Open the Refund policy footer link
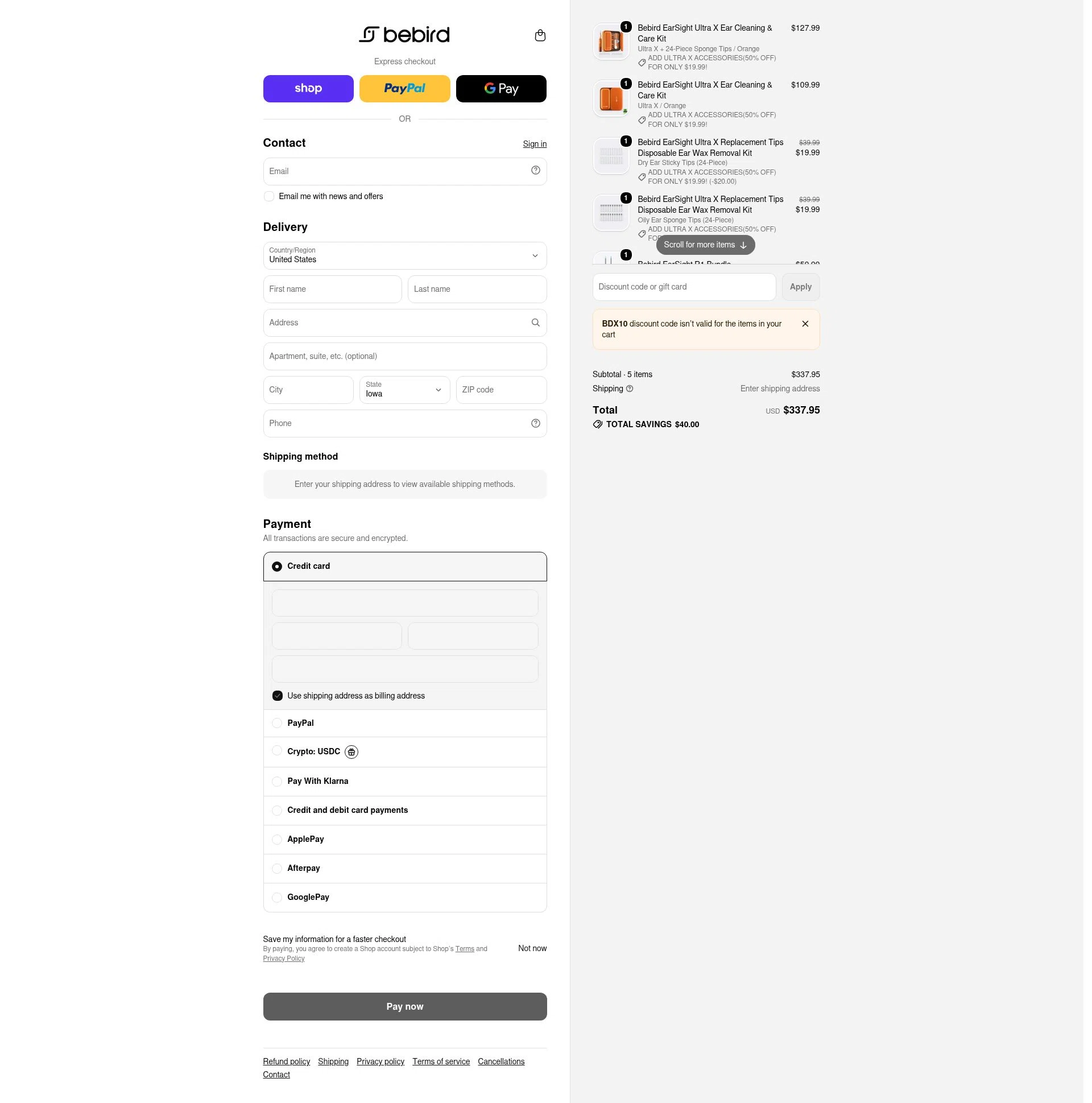 point(286,1061)
